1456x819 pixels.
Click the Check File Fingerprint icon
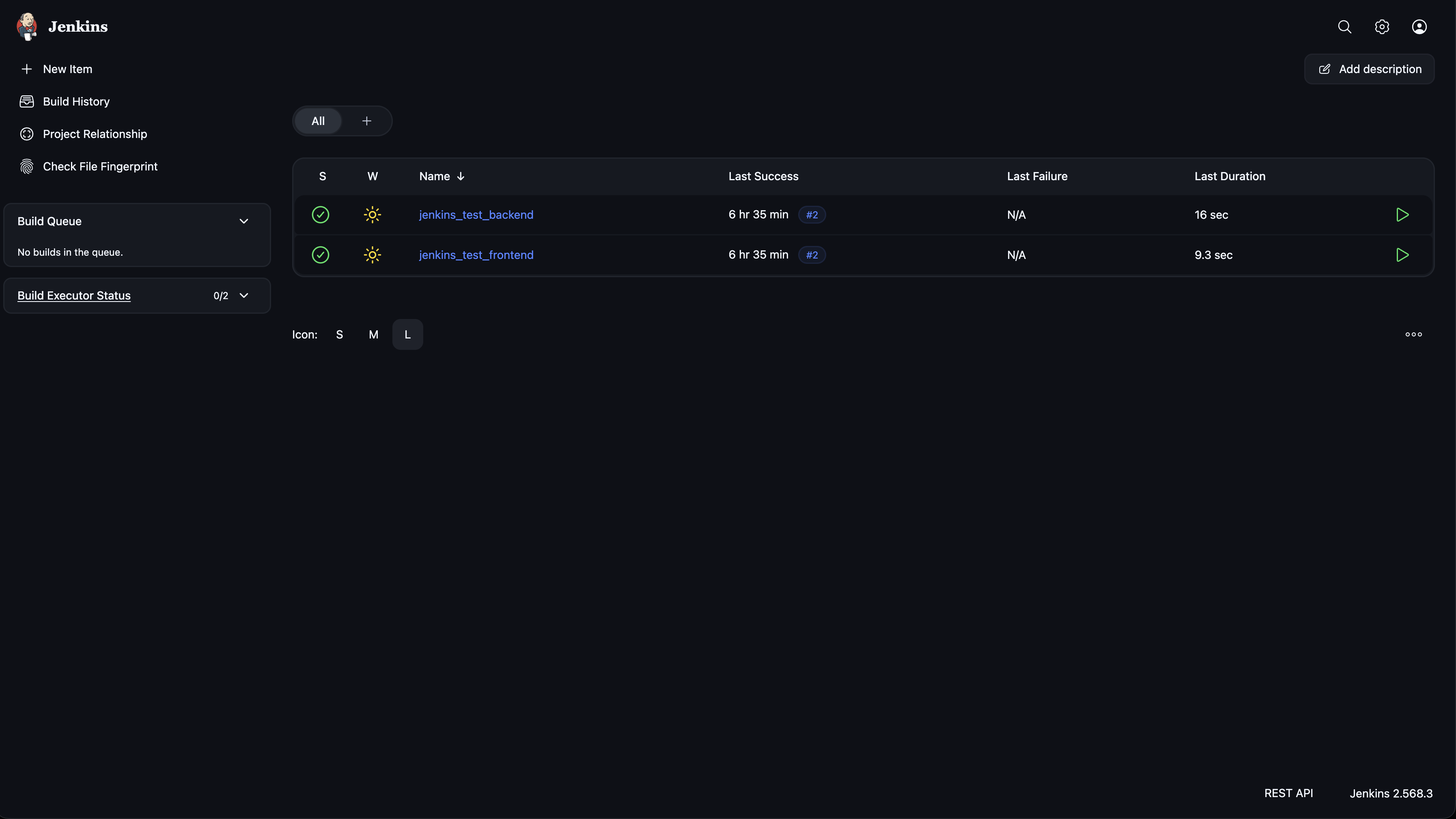coord(26,167)
